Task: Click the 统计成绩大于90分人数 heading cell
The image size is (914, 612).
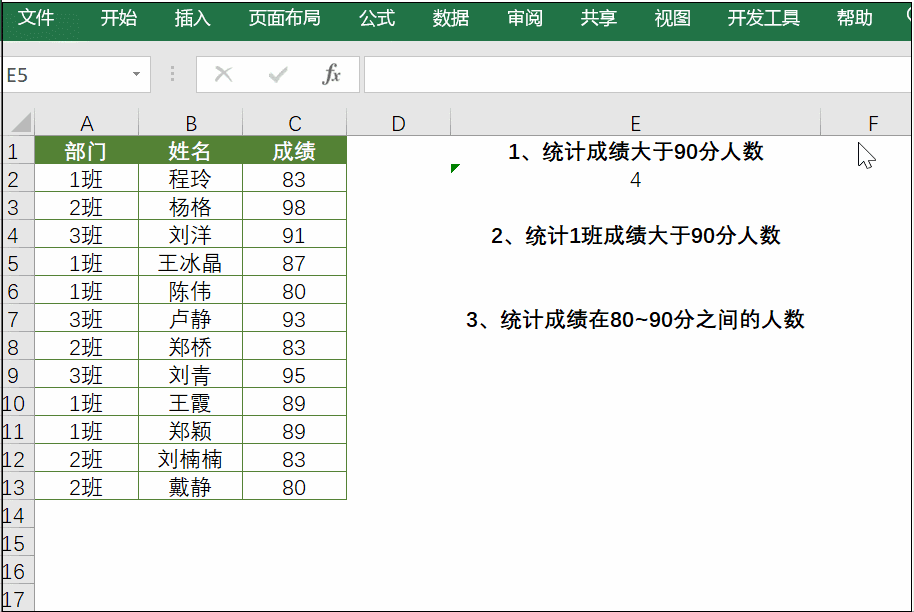Action: pyautogui.click(x=635, y=151)
